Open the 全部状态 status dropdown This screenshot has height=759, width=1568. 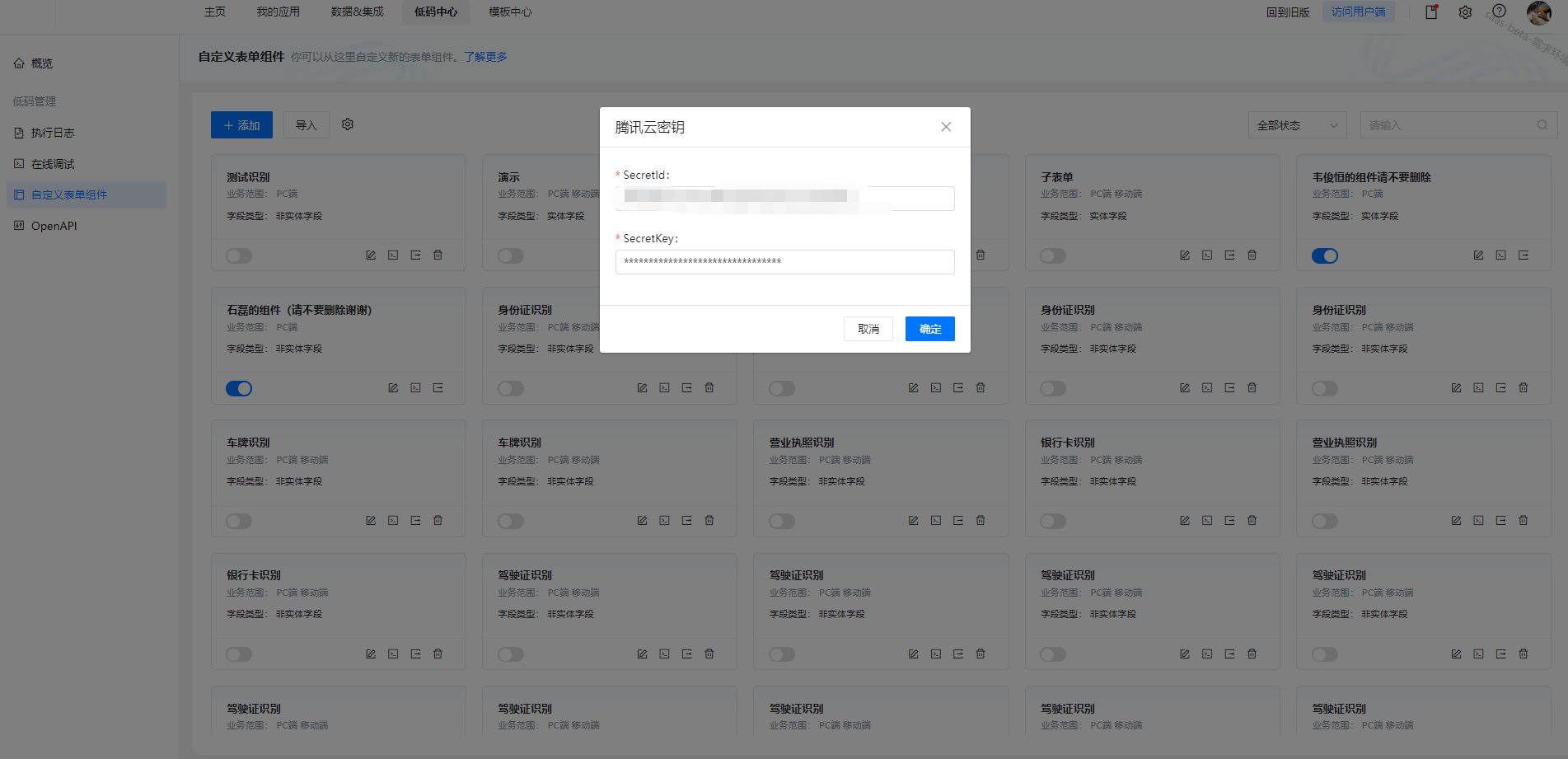click(x=1297, y=125)
